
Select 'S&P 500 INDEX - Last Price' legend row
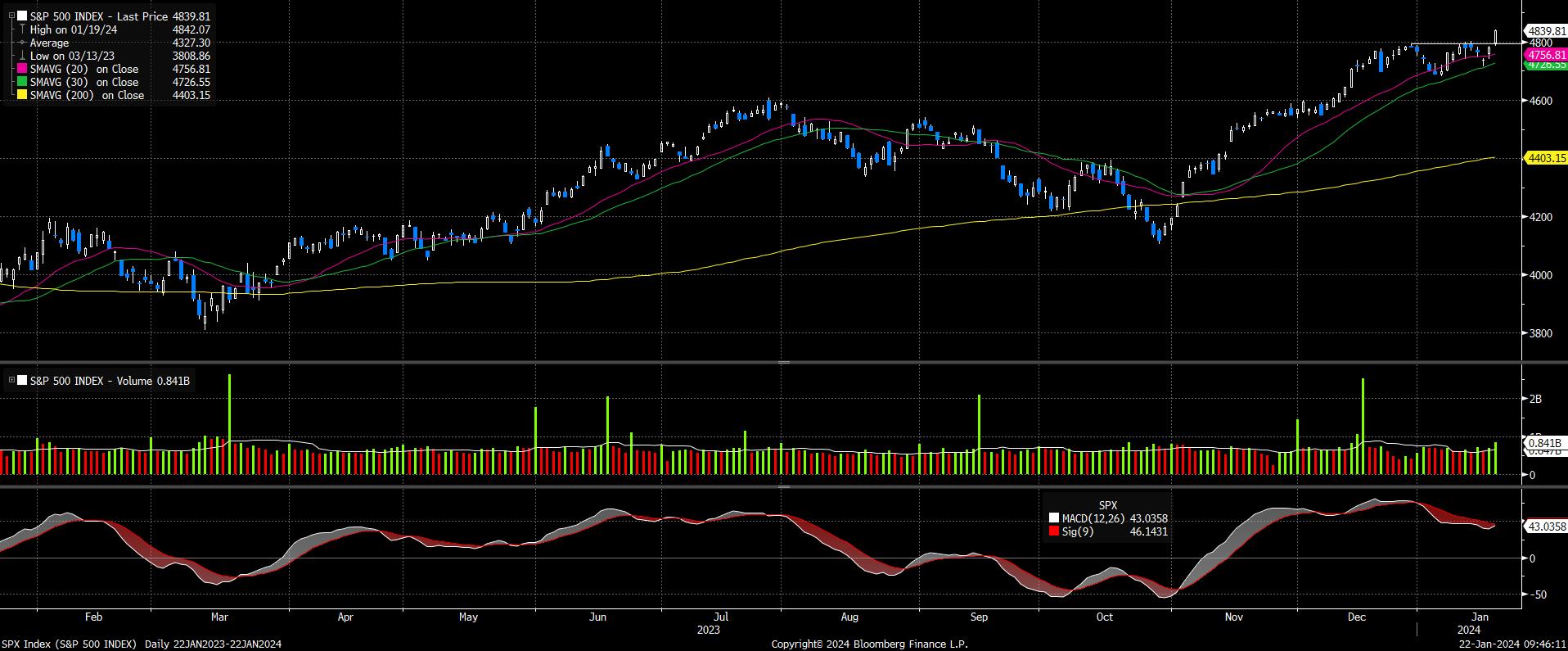(x=110, y=16)
